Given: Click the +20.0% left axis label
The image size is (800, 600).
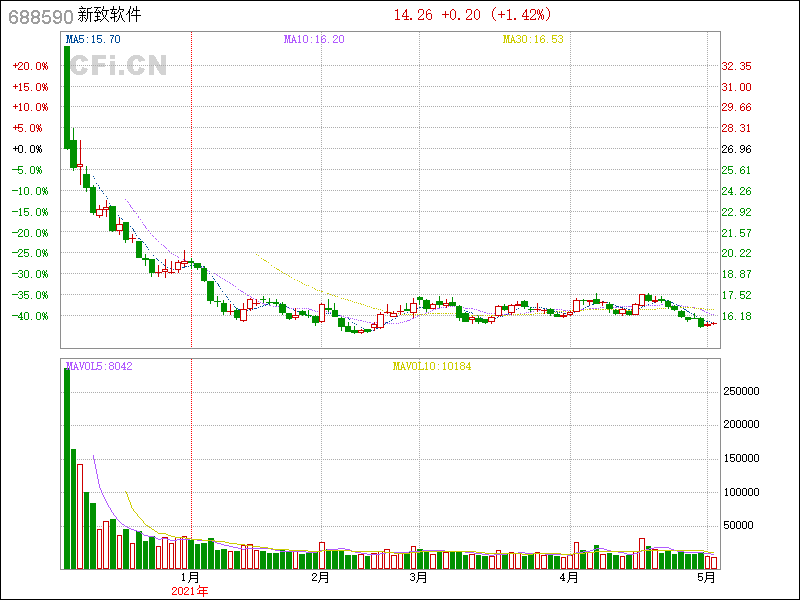Looking at the screenshot, I should [29, 66].
